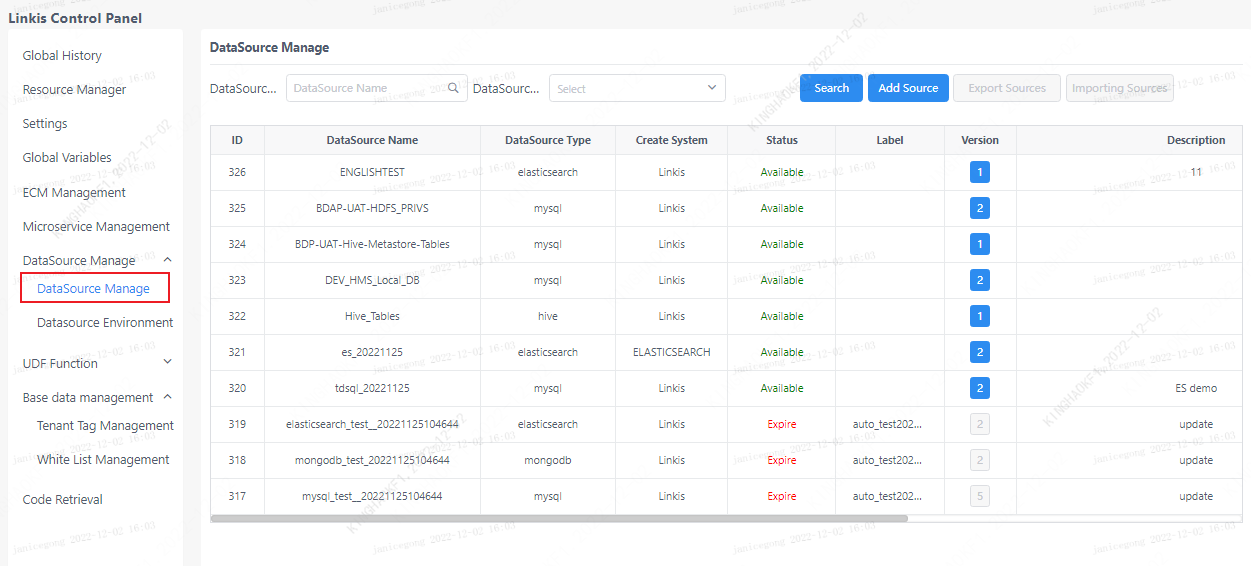
Task: Open Tenant Tag Management page
Action: 105,426
